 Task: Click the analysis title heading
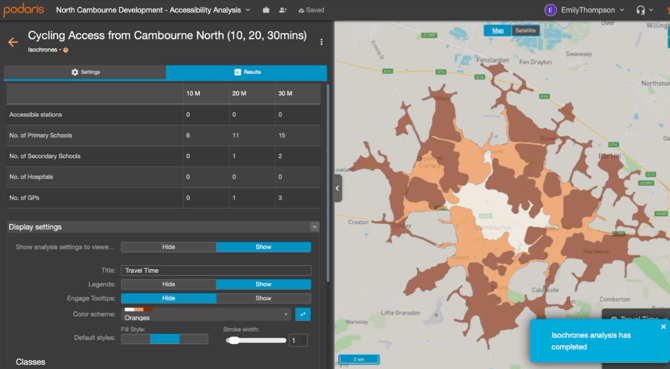[167, 35]
